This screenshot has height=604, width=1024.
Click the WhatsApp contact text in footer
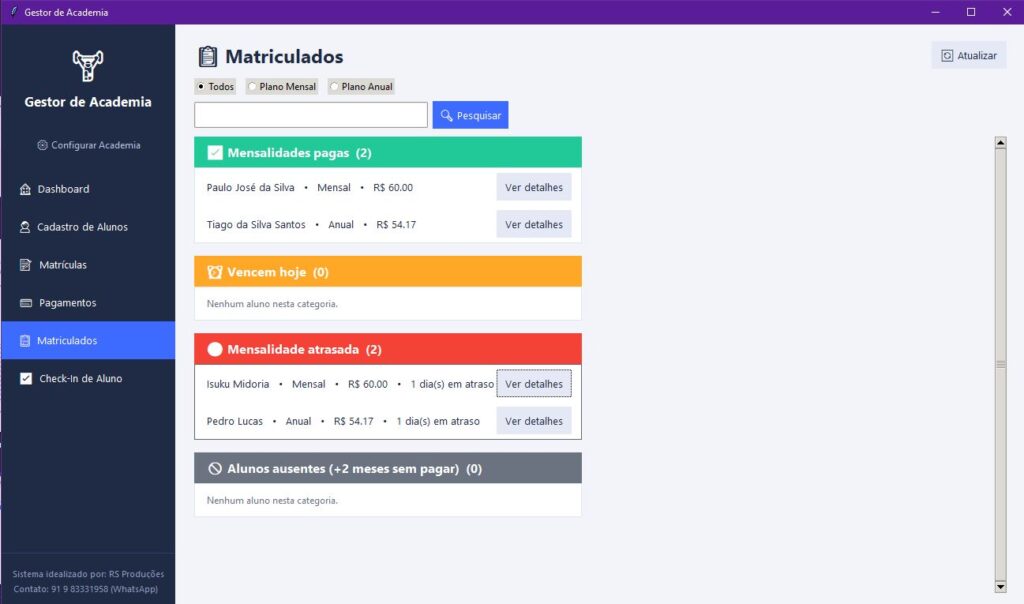click(x=86, y=589)
